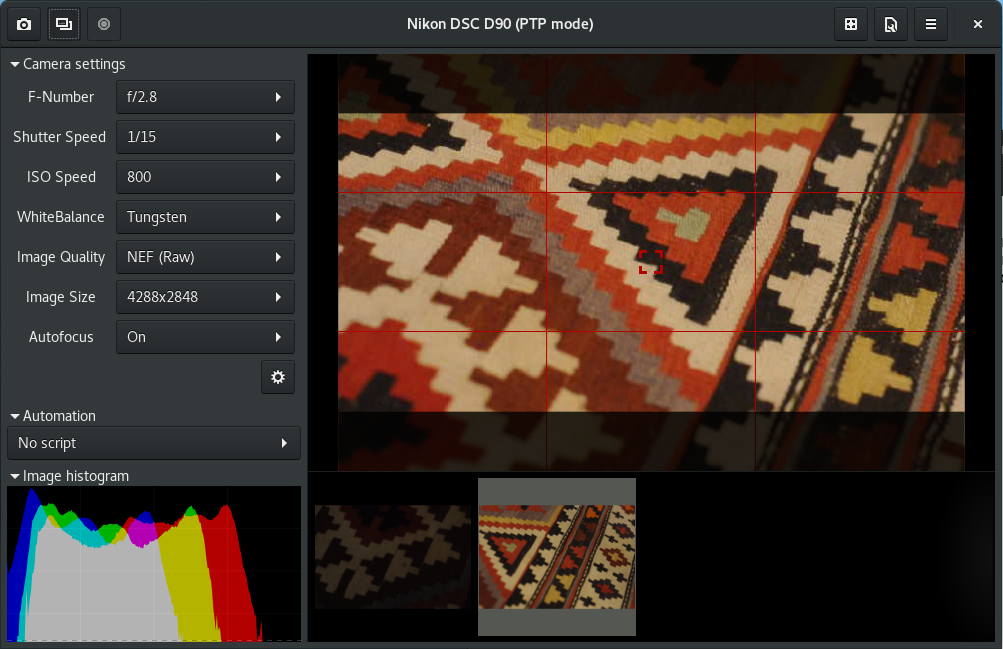Click the round record icon in header

click(x=104, y=24)
